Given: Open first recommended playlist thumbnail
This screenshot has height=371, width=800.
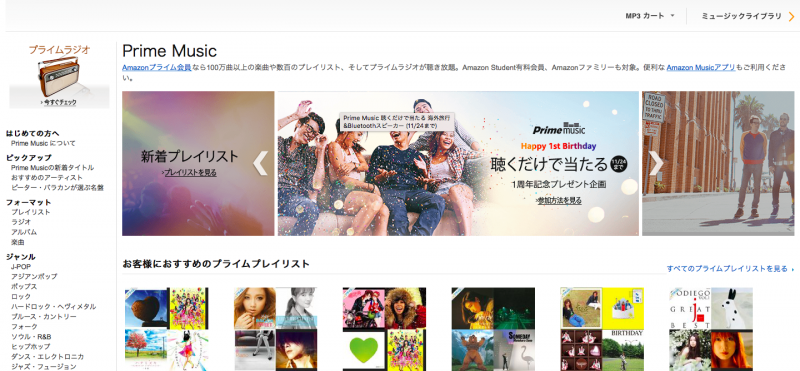Looking at the screenshot, I should click(167, 329).
